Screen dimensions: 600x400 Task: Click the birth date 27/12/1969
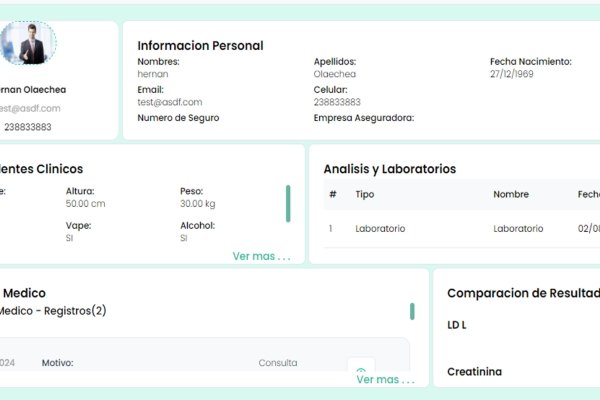click(512, 74)
